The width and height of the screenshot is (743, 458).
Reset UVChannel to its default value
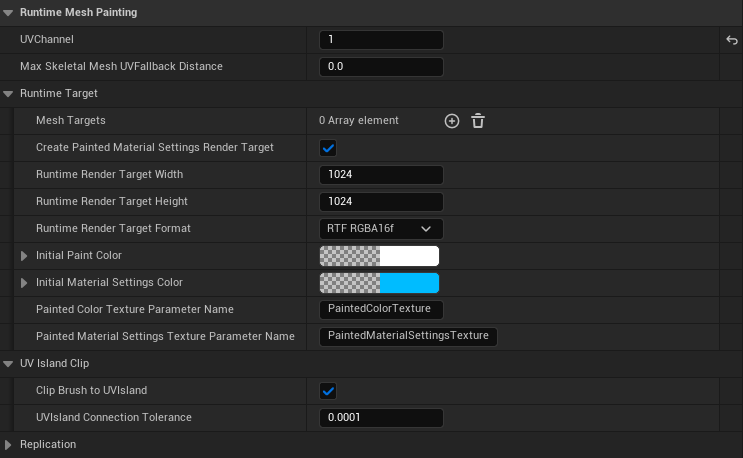[732, 40]
